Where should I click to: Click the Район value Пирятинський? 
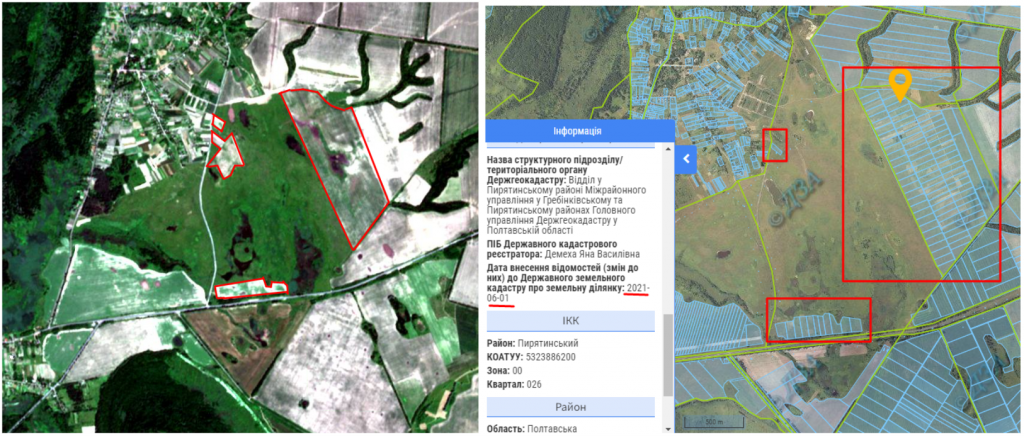coord(548,343)
